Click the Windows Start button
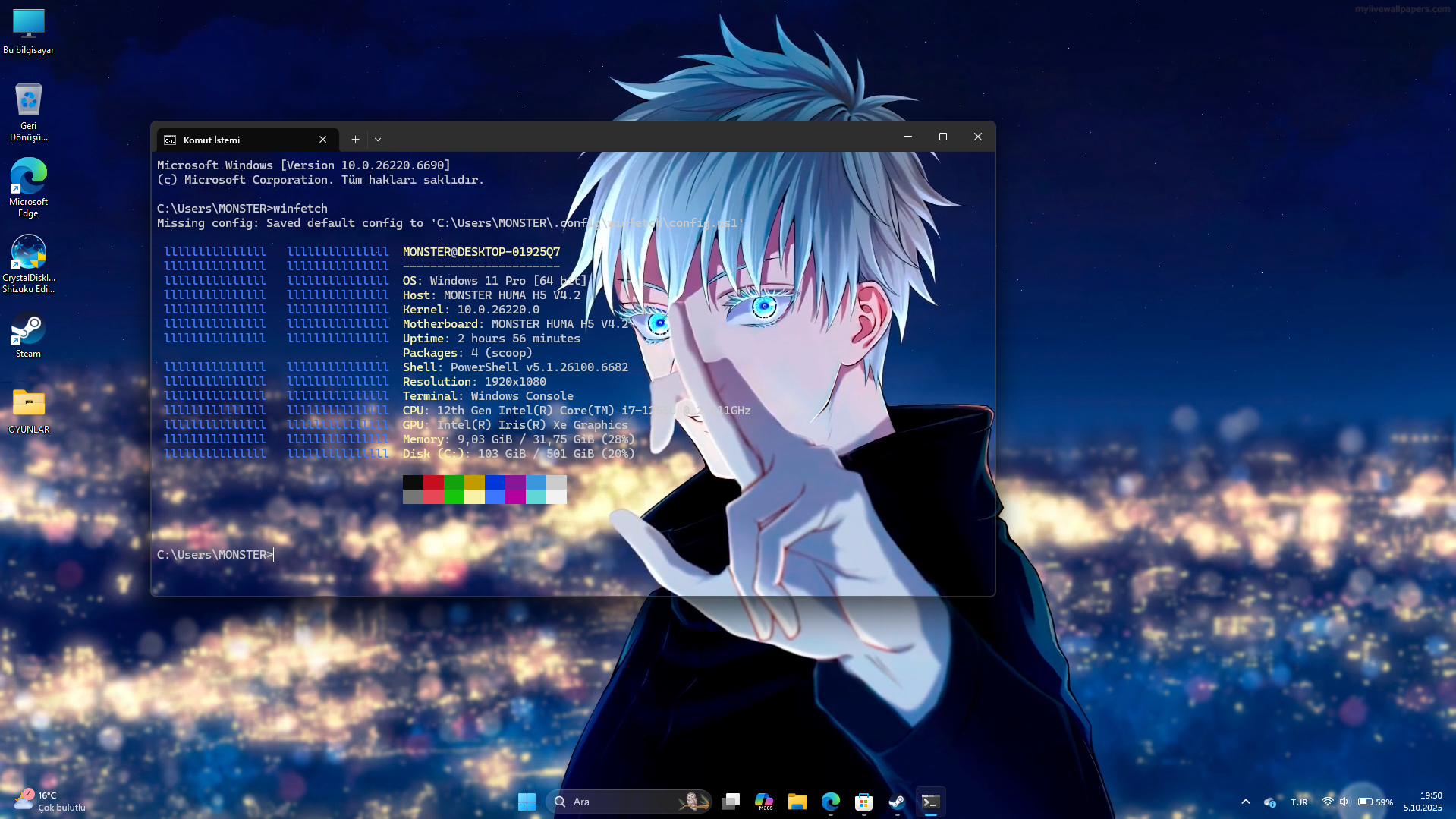 (527, 802)
